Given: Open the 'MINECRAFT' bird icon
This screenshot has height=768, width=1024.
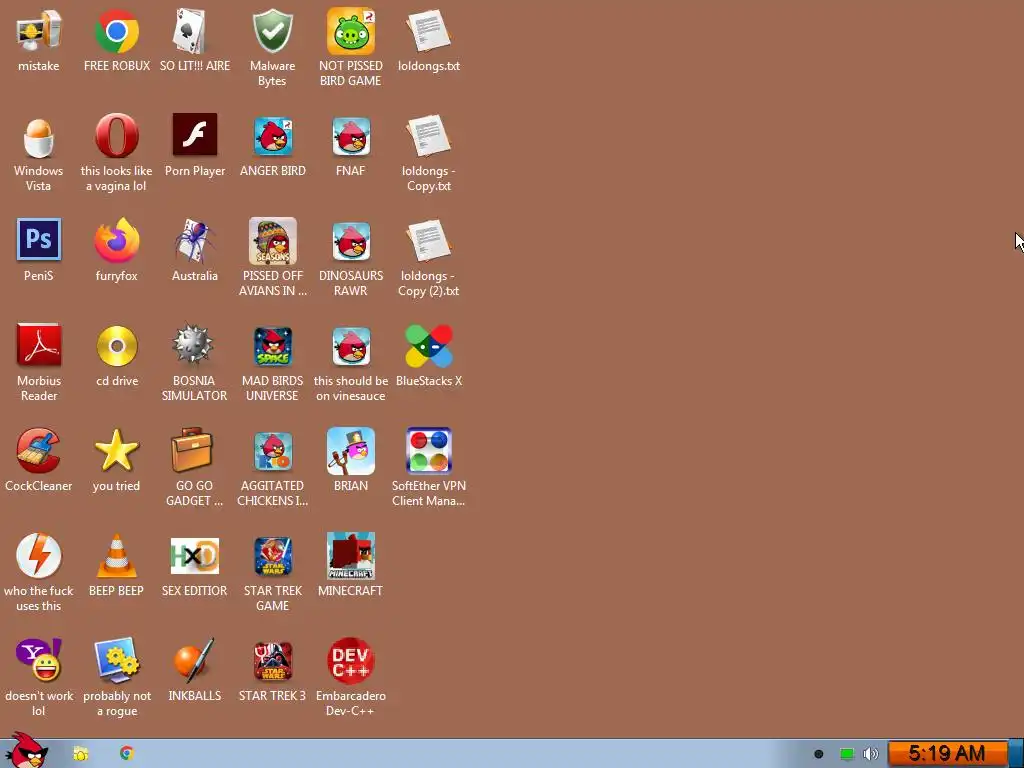Looking at the screenshot, I should (351, 556).
